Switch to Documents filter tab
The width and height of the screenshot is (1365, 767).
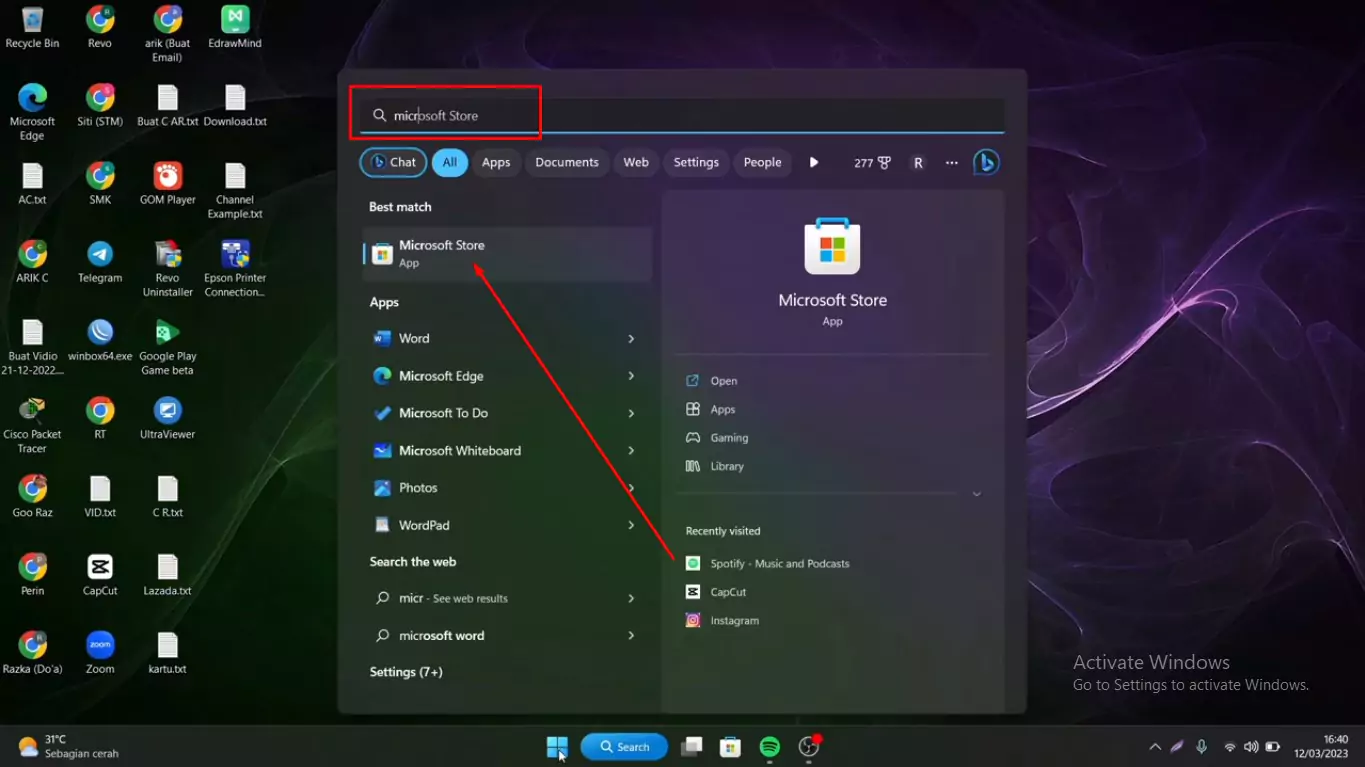[x=567, y=162]
